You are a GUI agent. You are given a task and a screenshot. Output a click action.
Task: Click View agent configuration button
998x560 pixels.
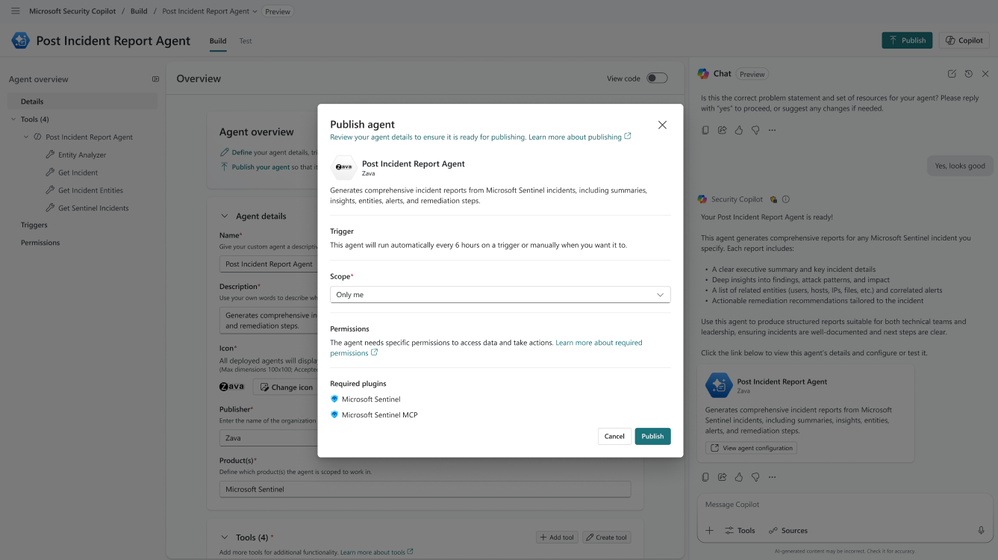[x=751, y=448]
